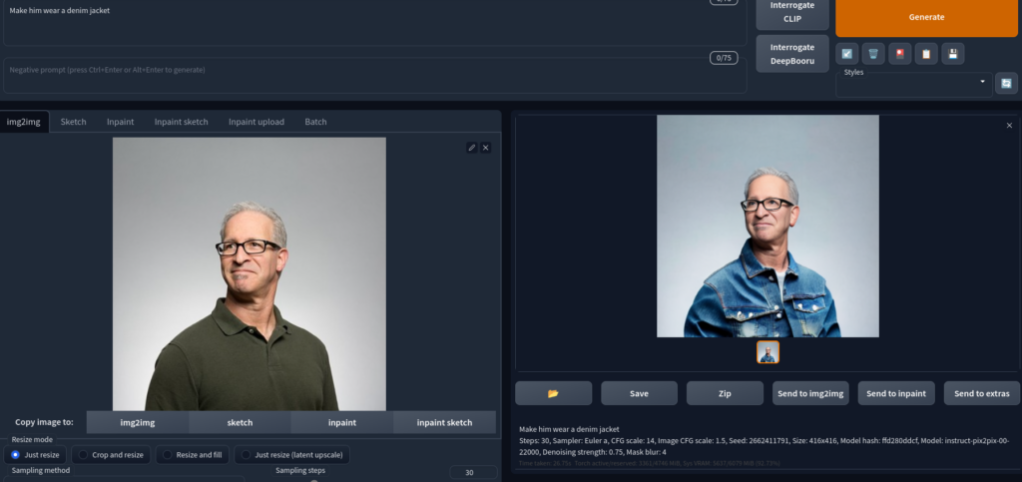Viewport: 1022px width, 482px height.
Task: Select the output thumbnail below the result image
Action: pos(768,352)
